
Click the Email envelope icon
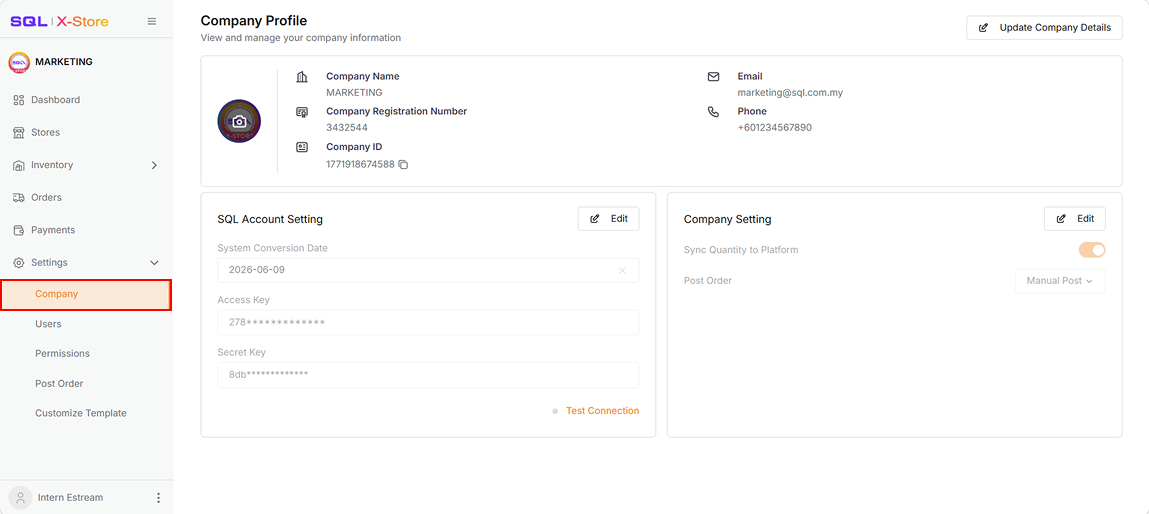(x=713, y=77)
